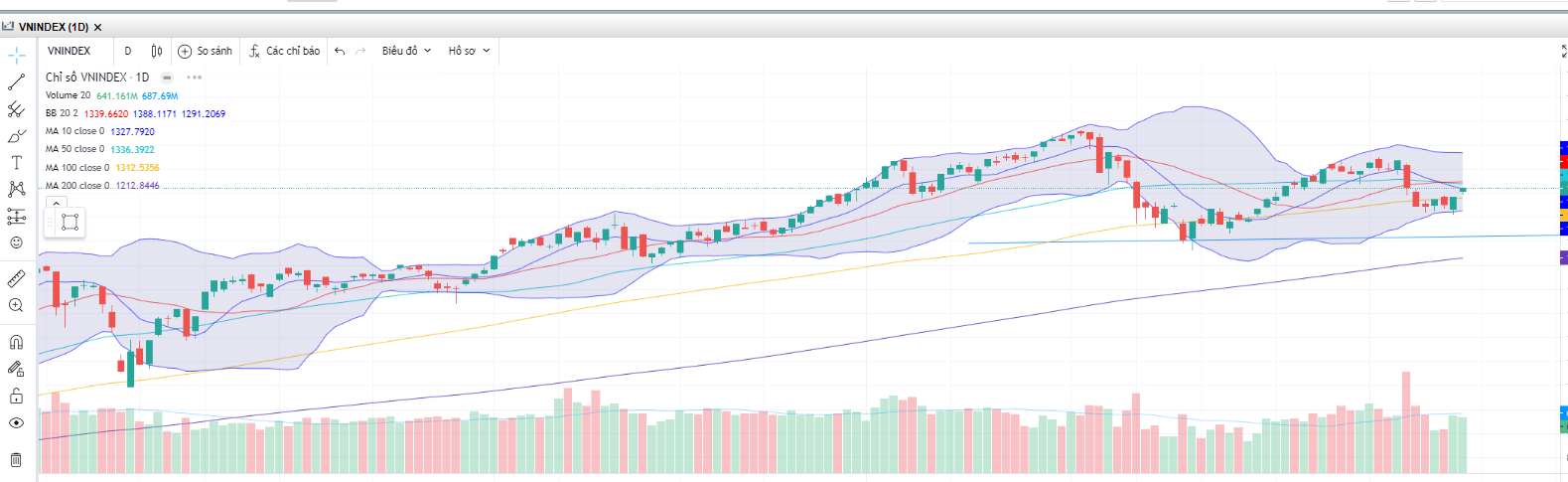Select the crosshair cursor tool
This screenshot has height=482, width=1568.
point(17,56)
